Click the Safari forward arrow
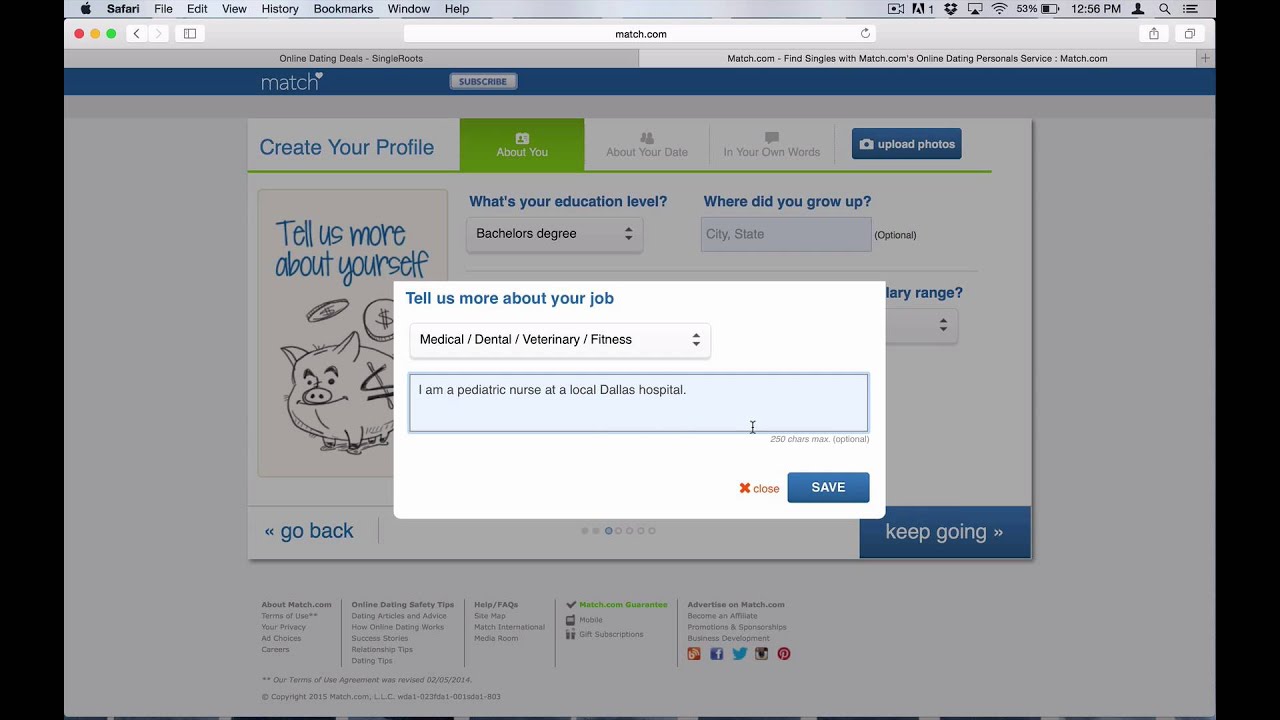 pos(158,33)
